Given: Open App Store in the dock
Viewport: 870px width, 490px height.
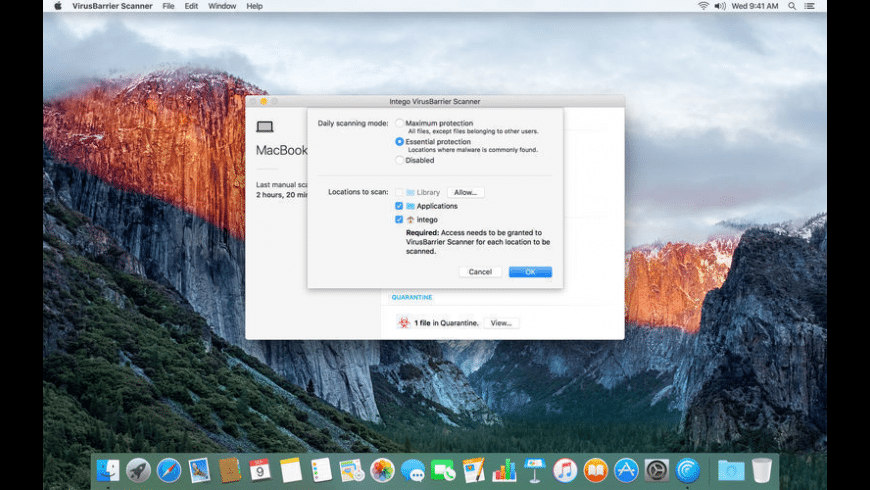Looking at the screenshot, I should point(626,471).
